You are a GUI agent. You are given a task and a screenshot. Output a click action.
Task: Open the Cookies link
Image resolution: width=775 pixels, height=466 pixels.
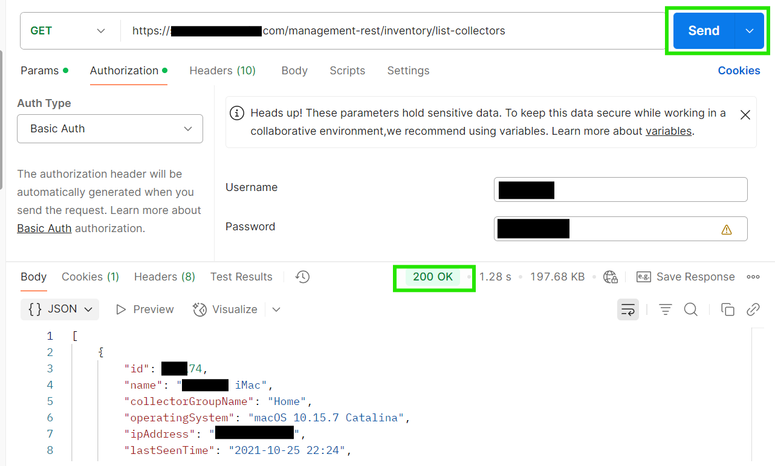click(x=739, y=71)
